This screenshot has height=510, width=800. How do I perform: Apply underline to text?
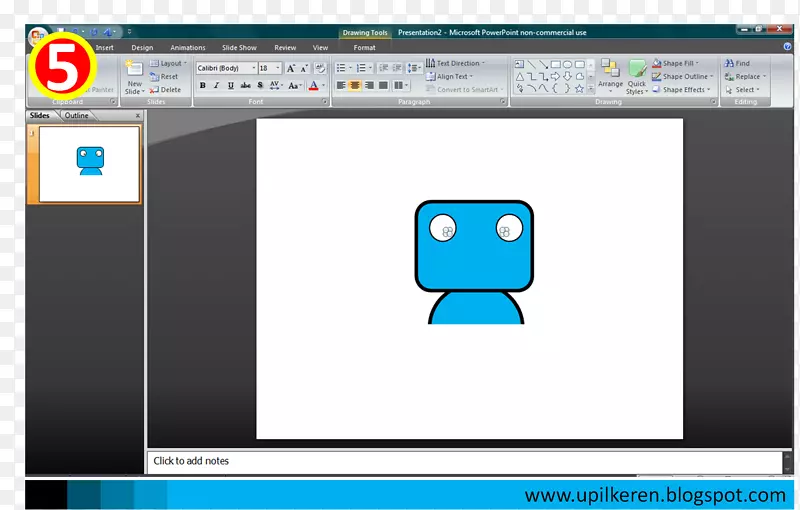pyautogui.click(x=231, y=86)
